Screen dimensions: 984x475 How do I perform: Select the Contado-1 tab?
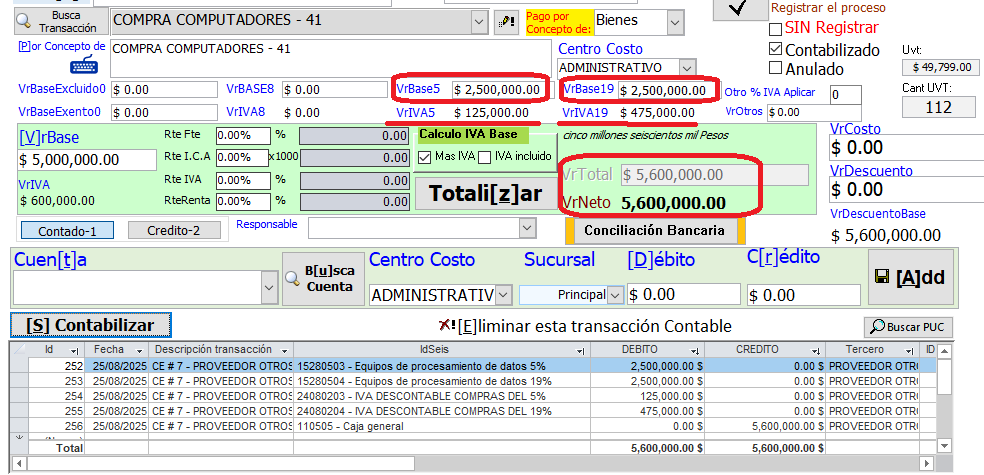68,230
